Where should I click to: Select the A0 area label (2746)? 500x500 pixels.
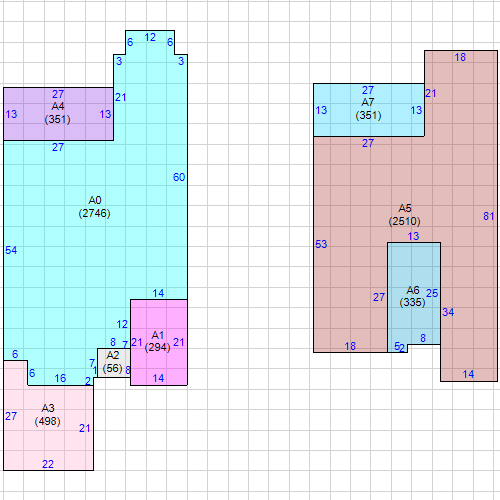(94, 207)
